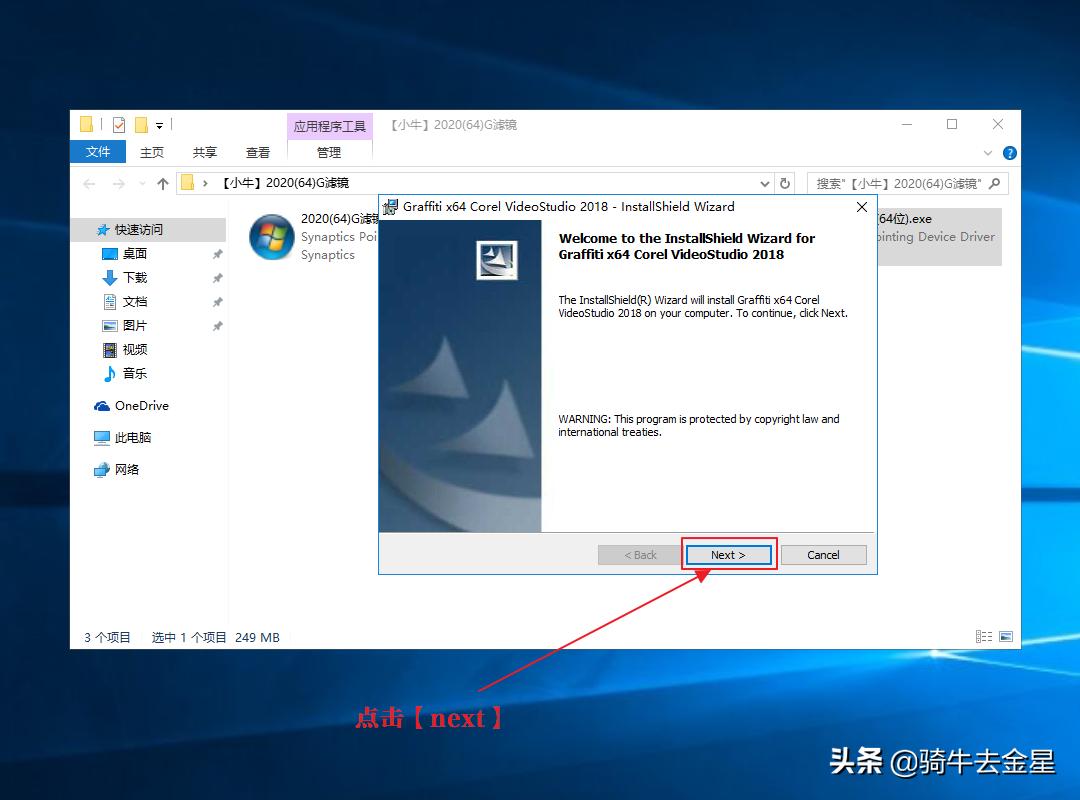
Task: Open 下载 folder in sidebar
Action: (134, 278)
